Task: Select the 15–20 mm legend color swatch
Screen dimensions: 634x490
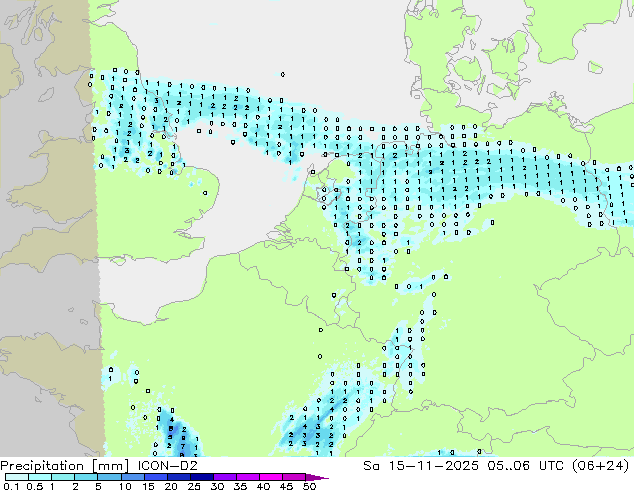Action: tap(155, 477)
